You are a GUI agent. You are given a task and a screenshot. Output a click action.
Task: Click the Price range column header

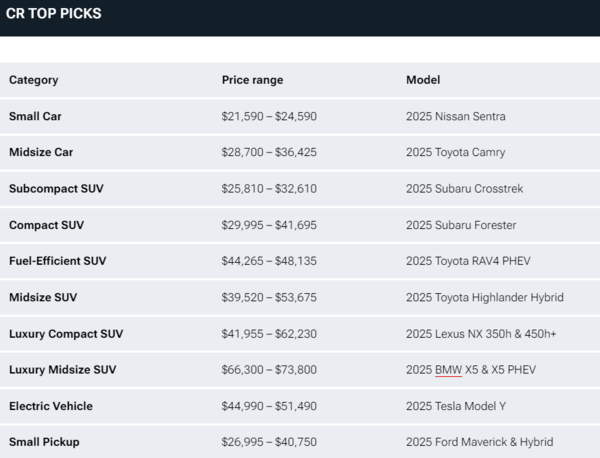[x=252, y=80]
